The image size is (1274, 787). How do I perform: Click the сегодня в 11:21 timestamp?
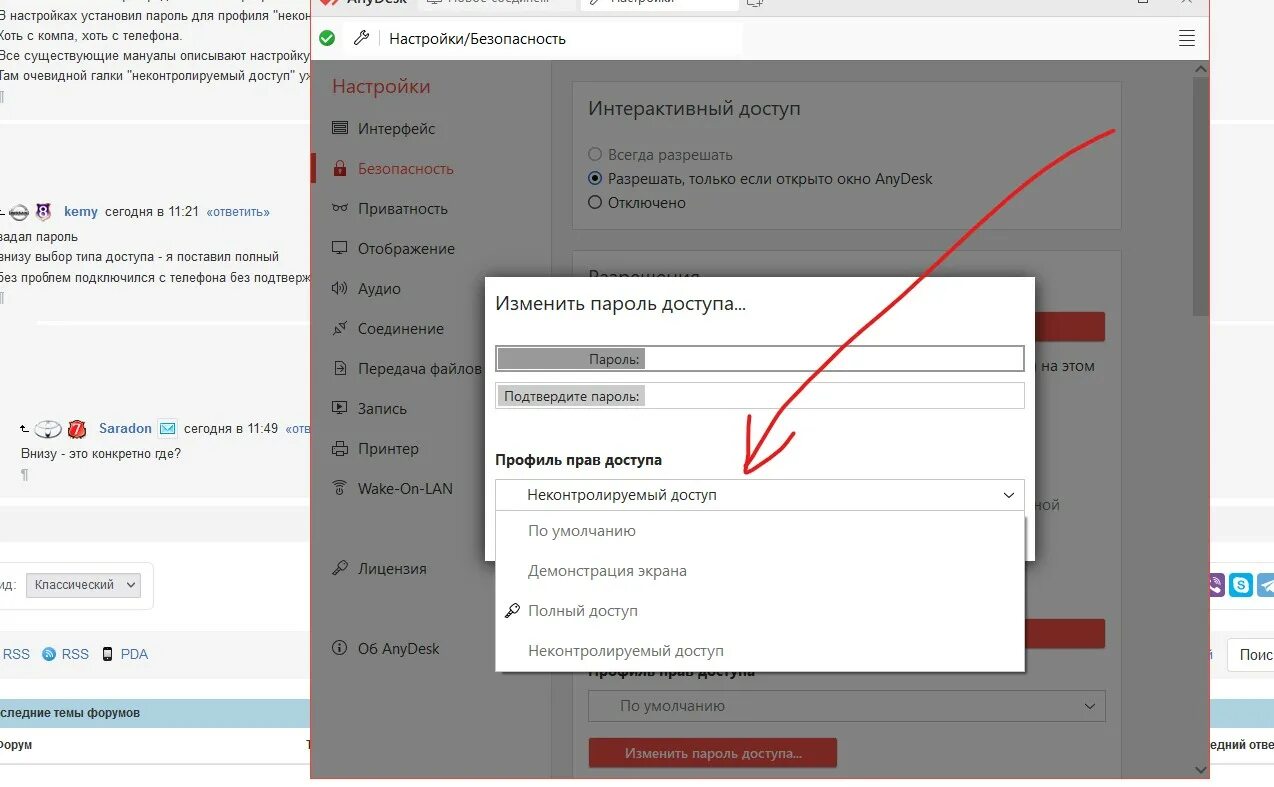click(x=152, y=212)
